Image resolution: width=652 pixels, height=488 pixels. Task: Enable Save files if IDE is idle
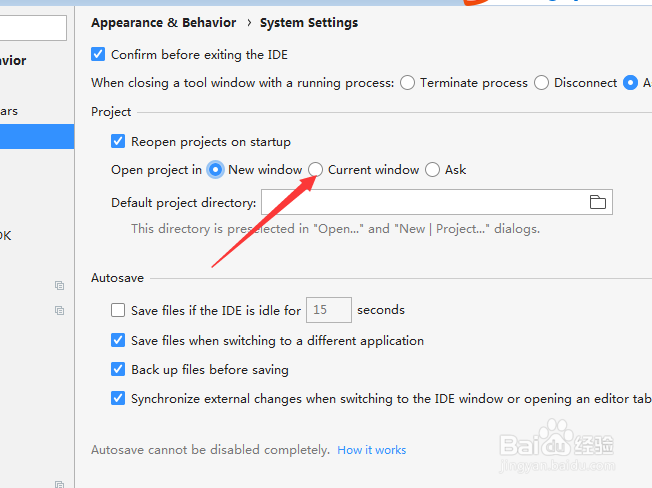(x=118, y=311)
